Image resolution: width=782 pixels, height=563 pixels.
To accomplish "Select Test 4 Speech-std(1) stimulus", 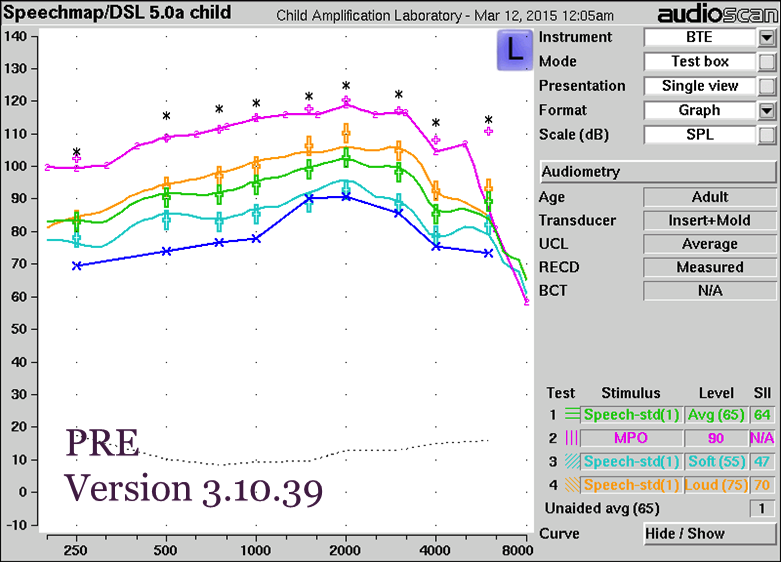I will coord(631,485).
